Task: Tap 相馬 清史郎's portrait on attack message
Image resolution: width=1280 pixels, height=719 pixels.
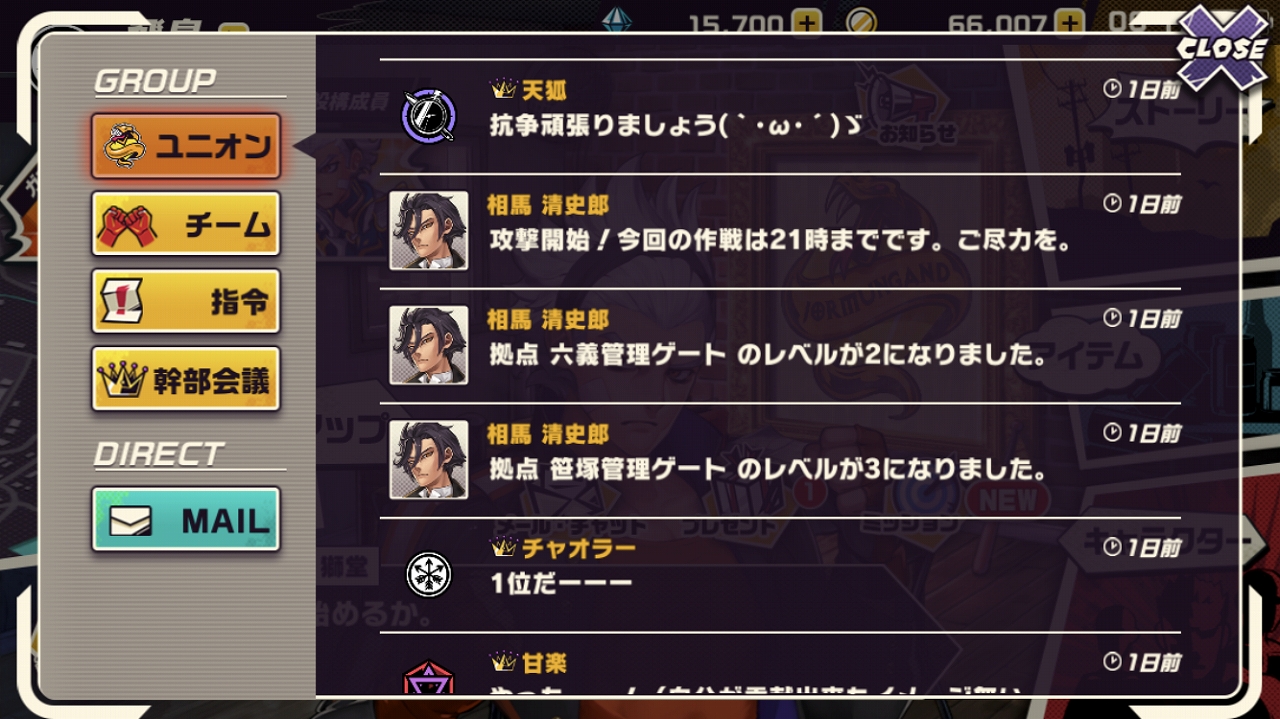Action: tap(429, 231)
